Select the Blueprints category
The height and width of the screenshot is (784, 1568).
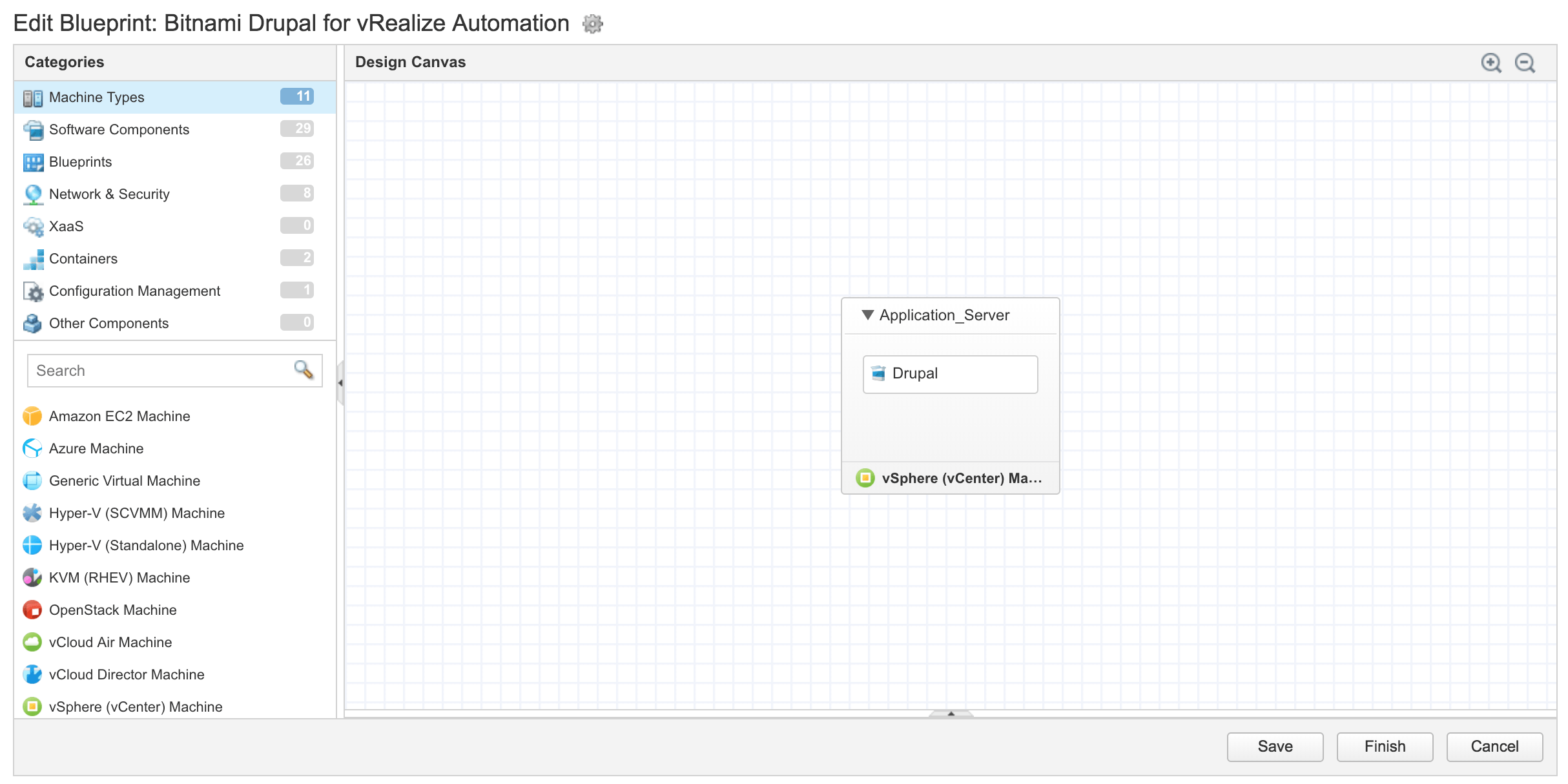pos(175,162)
